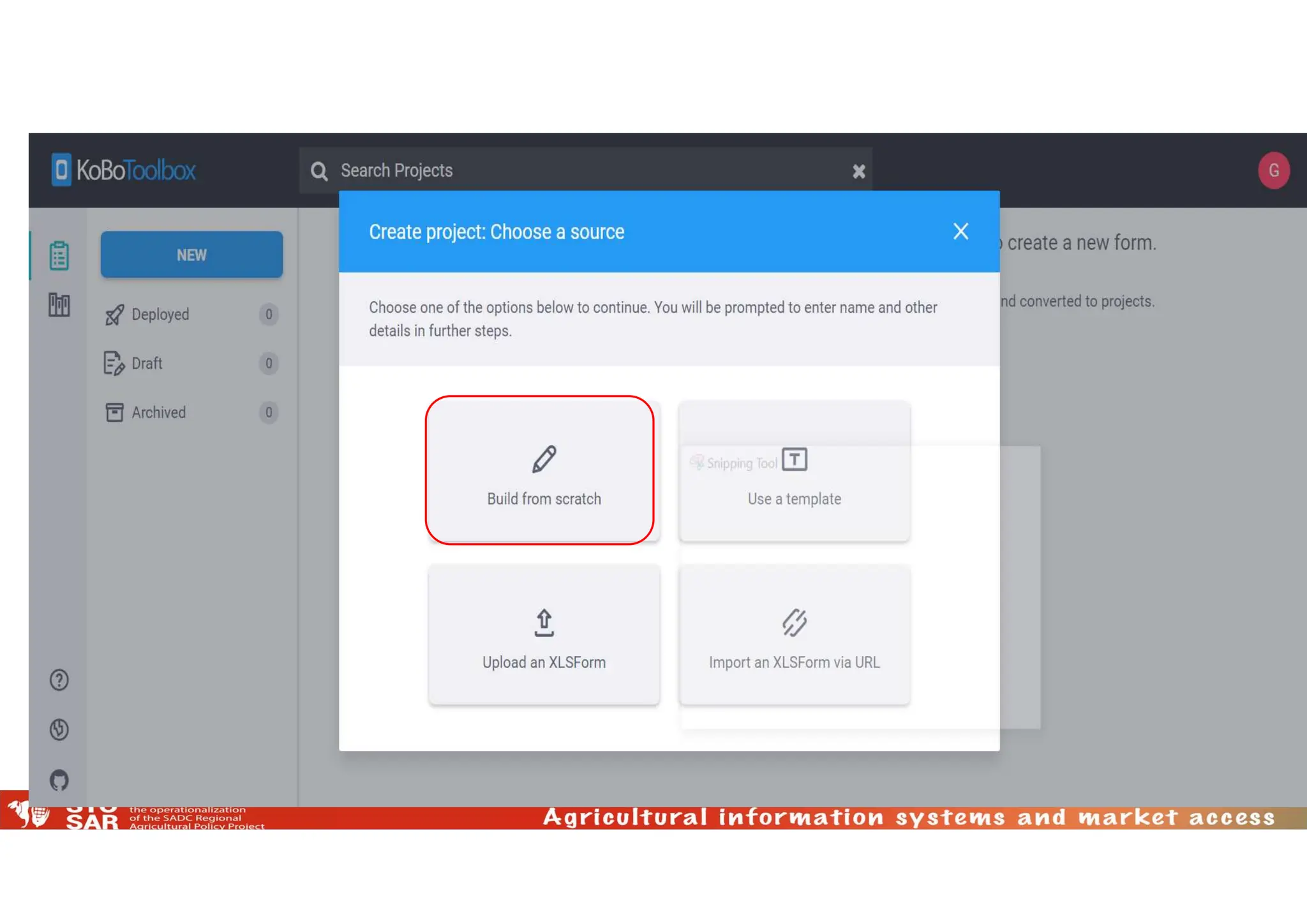Screen dimensions: 1307x924
Task: Show Archived projects list
Action: (x=158, y=412)
